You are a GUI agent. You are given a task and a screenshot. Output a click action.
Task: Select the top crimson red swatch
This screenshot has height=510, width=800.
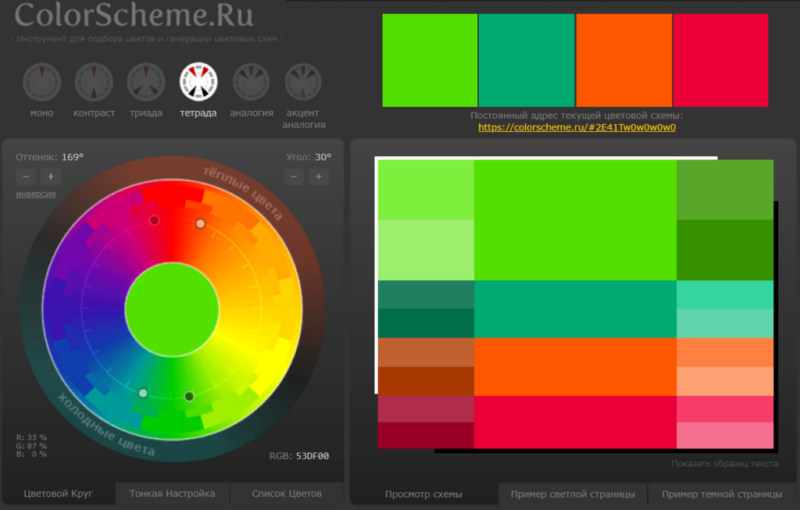721,60
